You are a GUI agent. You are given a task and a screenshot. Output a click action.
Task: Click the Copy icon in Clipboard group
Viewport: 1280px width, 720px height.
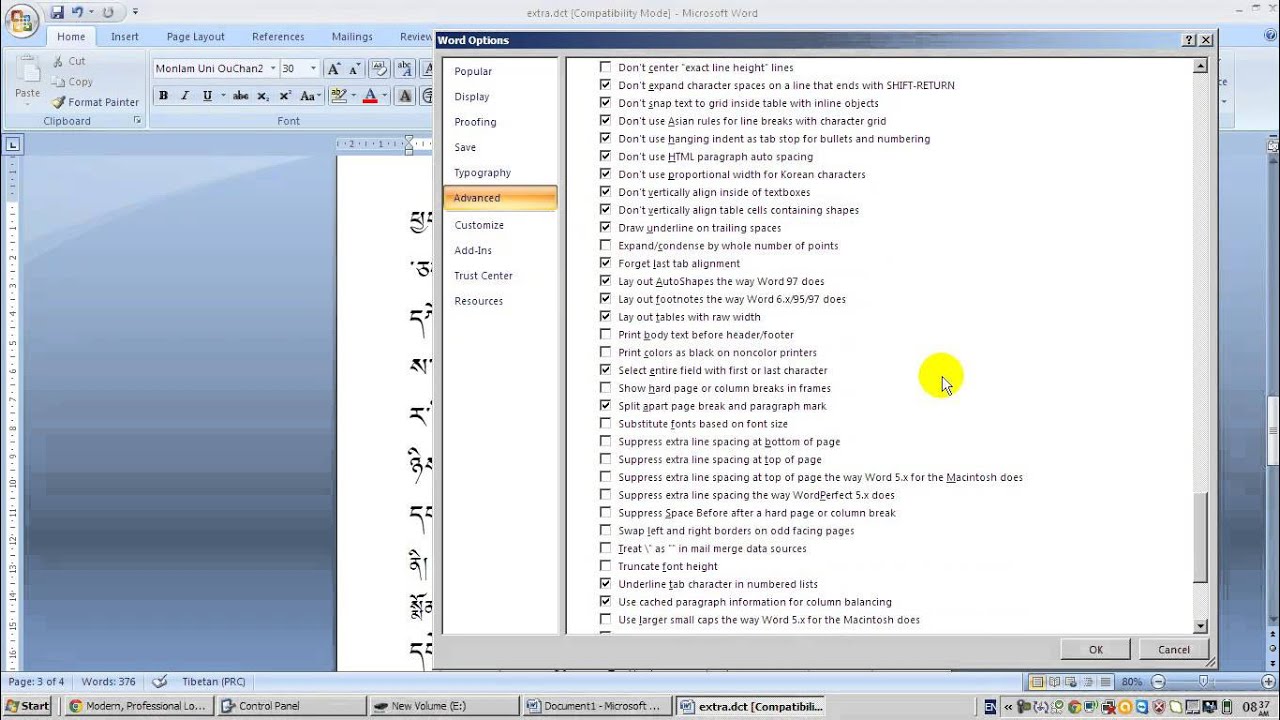pyautogui.click(x=58, y=82)
